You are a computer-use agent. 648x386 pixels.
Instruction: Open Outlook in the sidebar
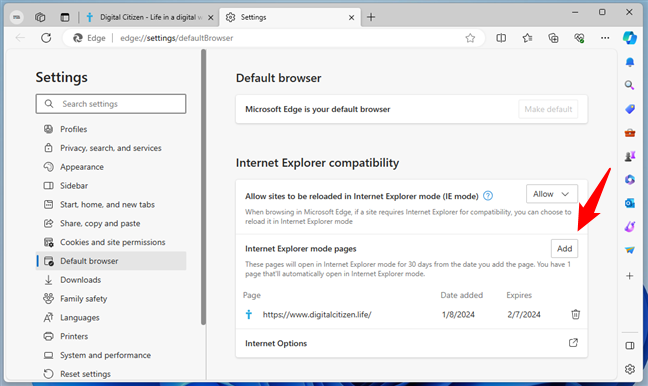(630, 203)
